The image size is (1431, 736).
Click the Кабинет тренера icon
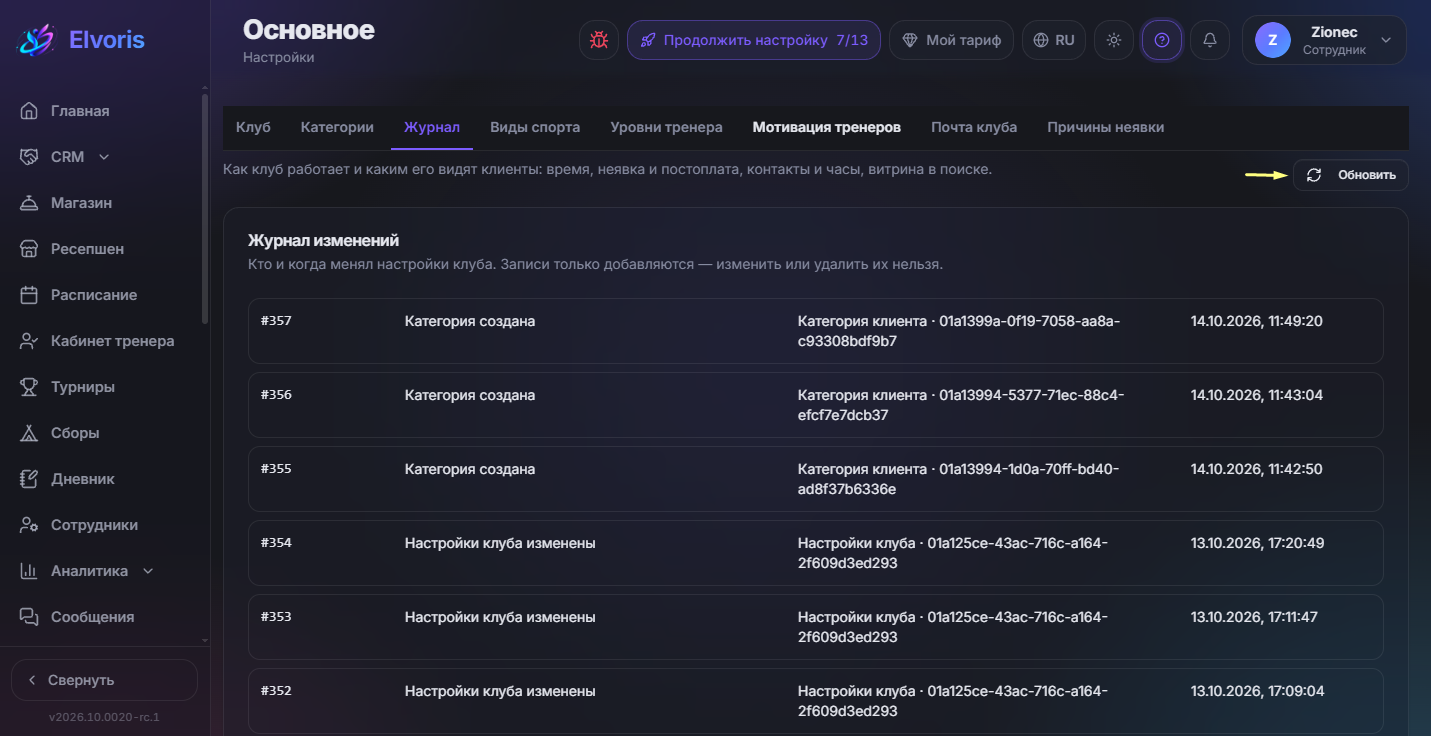tap(30, 341)
